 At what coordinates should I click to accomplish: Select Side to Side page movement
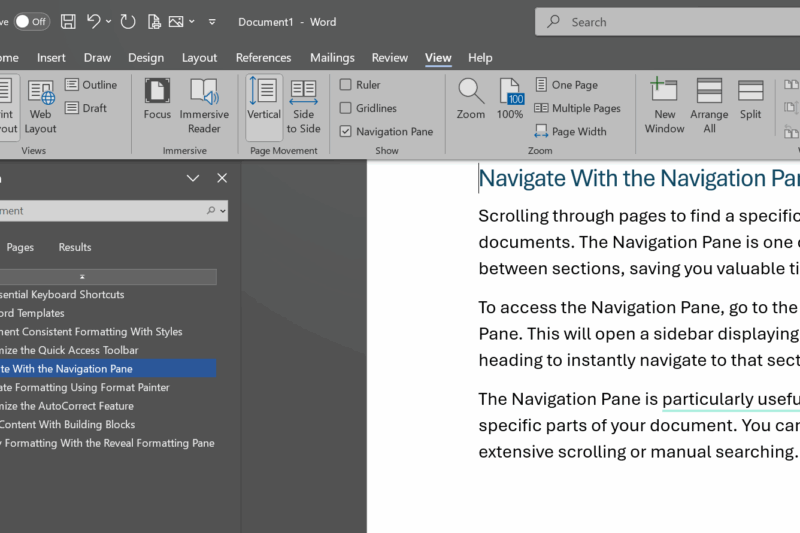(x=304, y=107)
